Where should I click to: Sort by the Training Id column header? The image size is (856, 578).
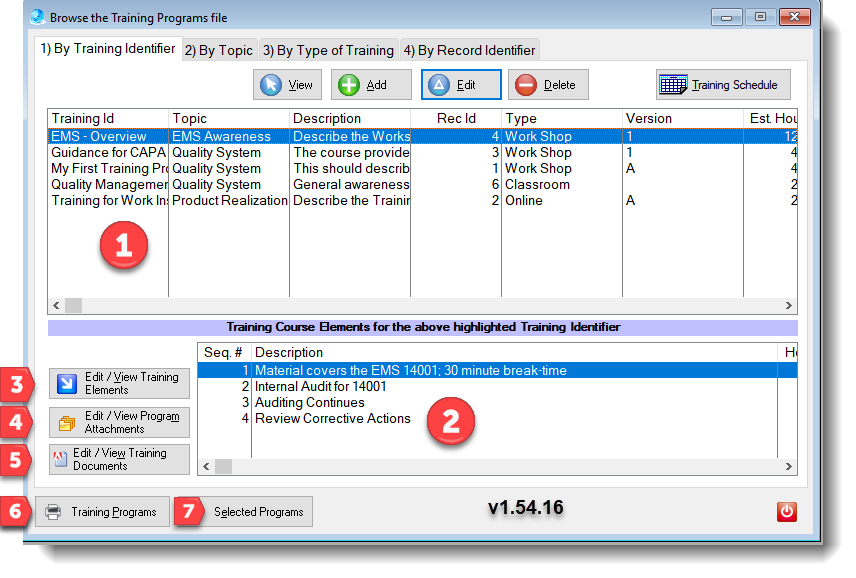[x=106, y=118]
